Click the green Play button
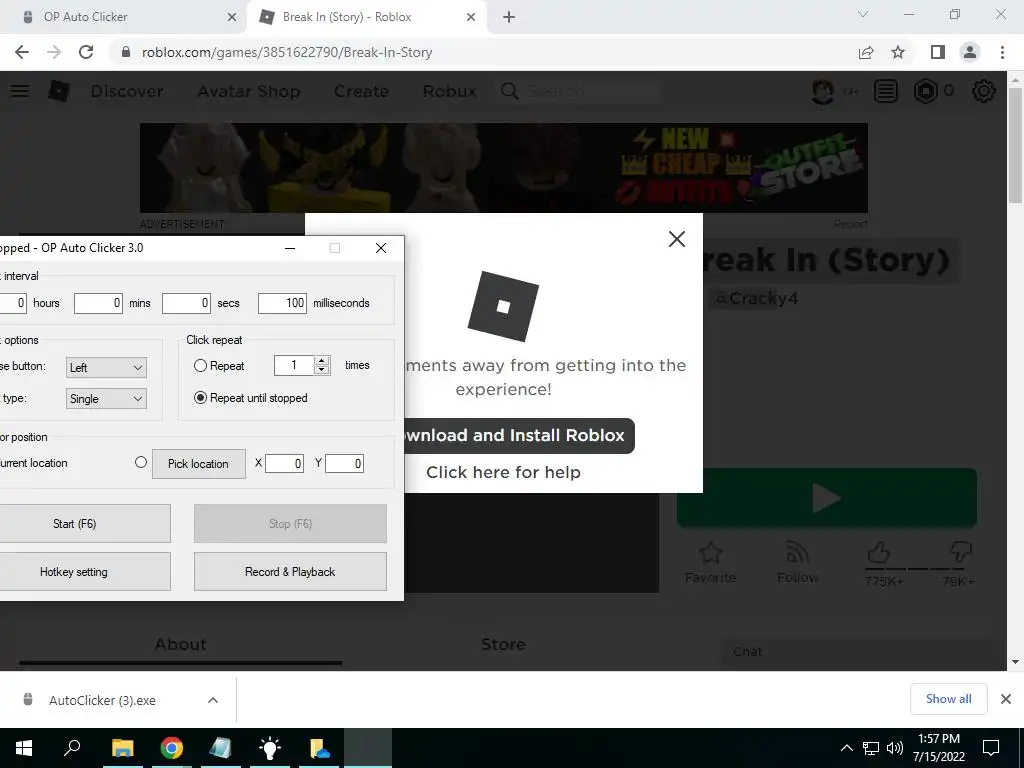Screen dimensions: 1024x768 click(x=827, y=498)
